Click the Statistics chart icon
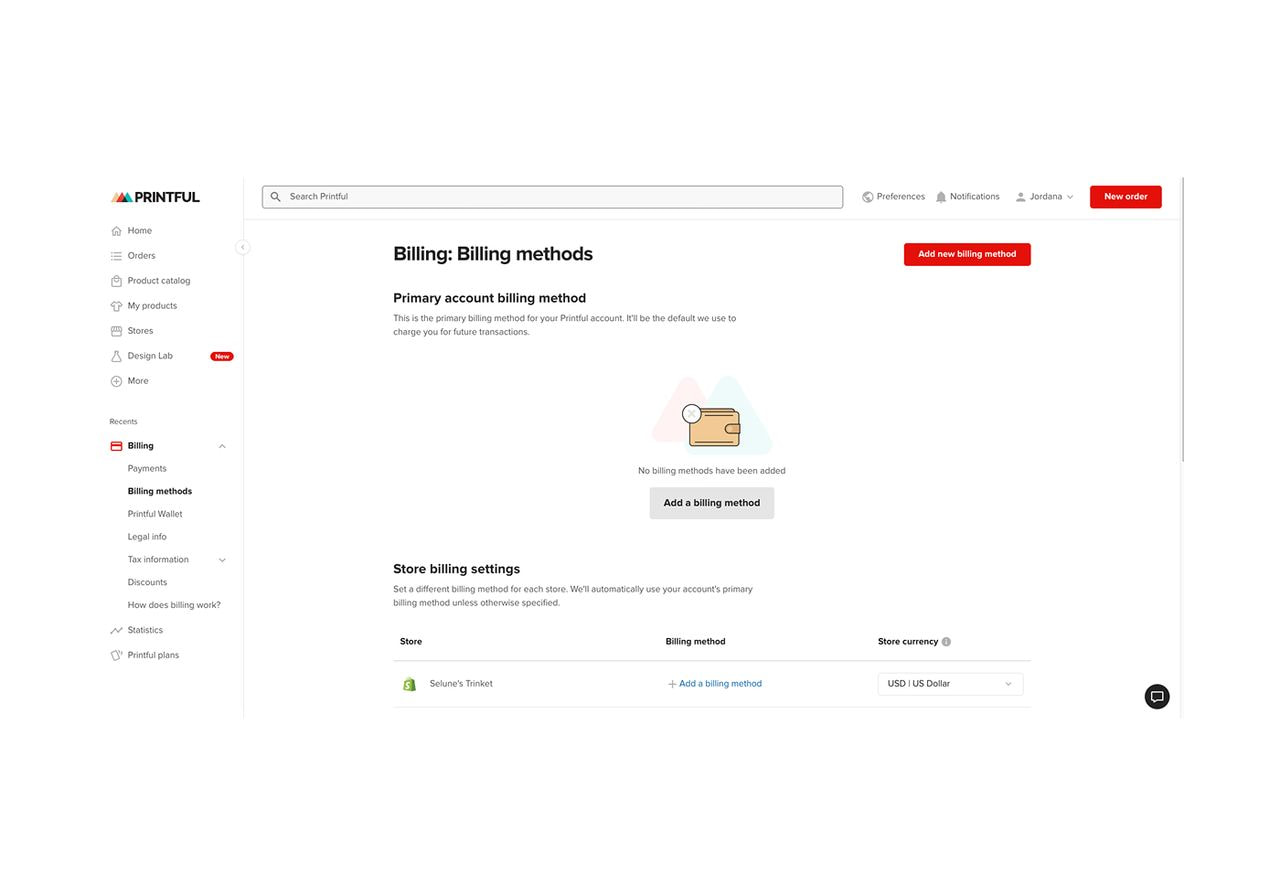1280x896 pixels. pyautogui.click(x=116, y=630)
